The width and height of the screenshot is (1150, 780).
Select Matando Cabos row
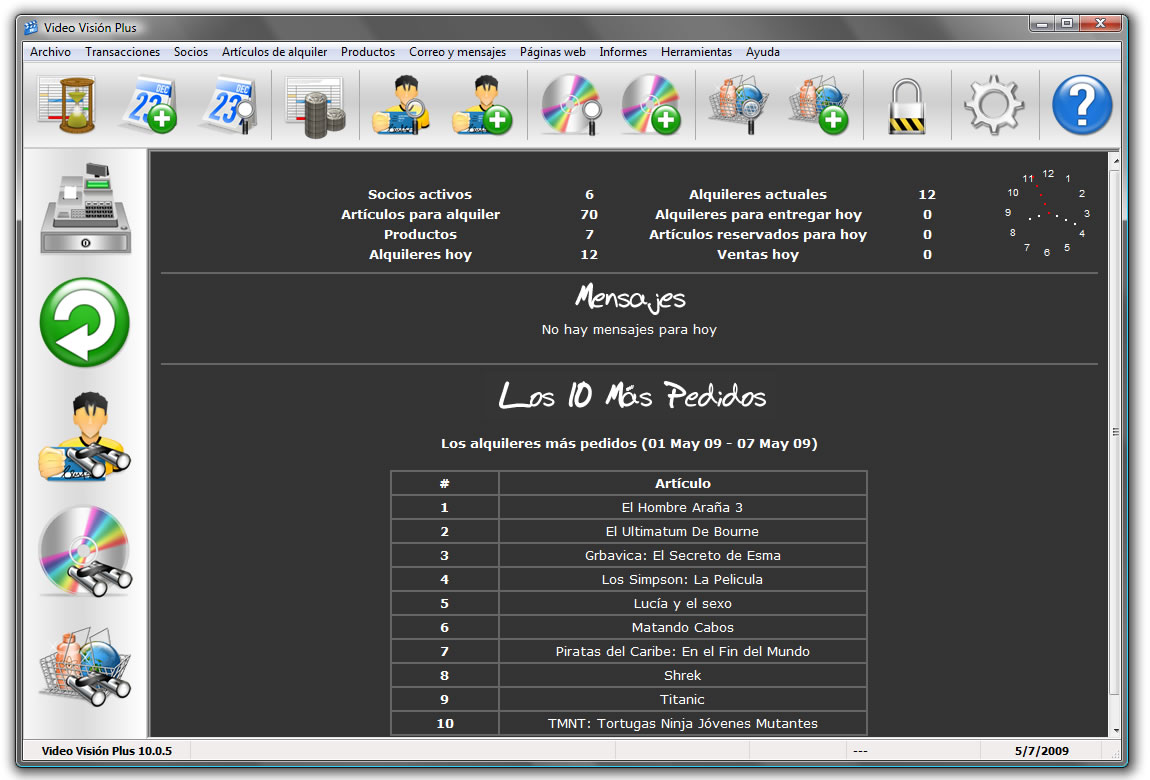coord(629,628)
